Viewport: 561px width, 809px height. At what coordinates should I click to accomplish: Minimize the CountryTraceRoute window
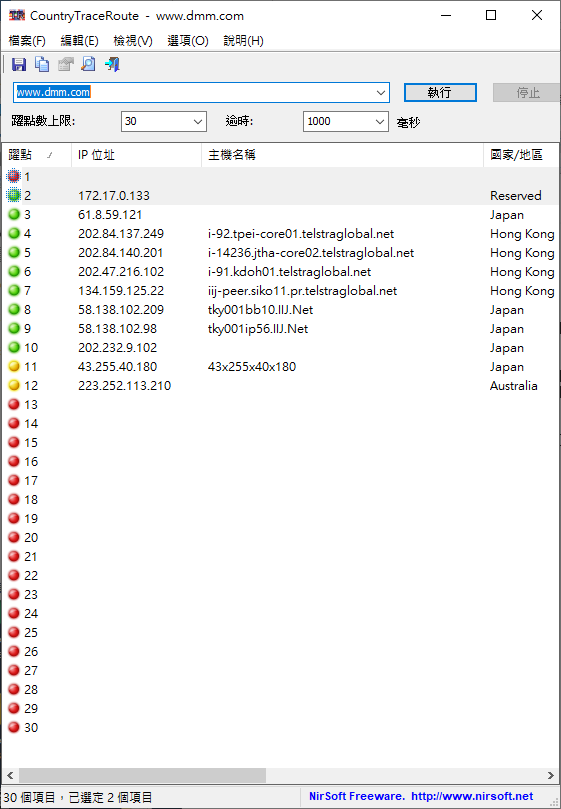(446, 15)
